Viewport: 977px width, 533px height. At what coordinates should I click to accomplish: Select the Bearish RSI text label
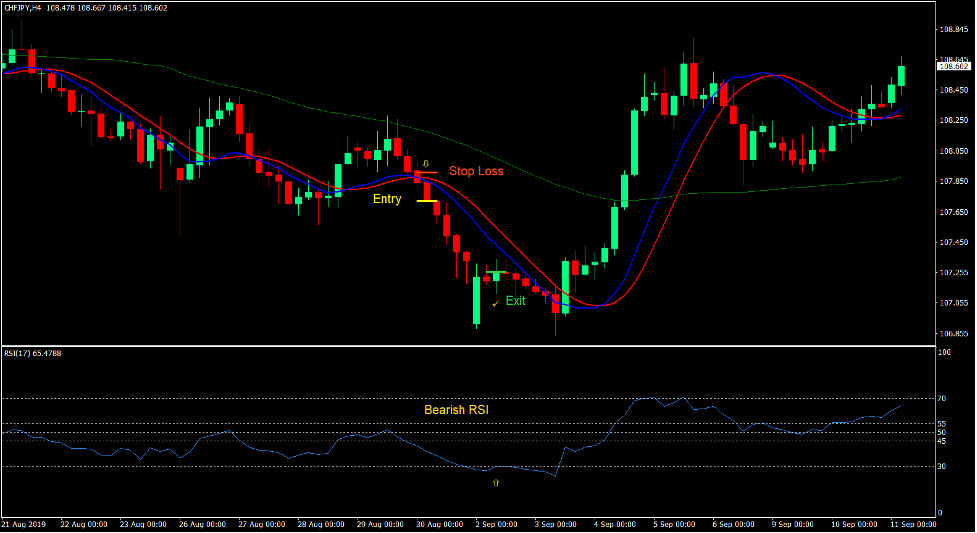pos(456,410)
